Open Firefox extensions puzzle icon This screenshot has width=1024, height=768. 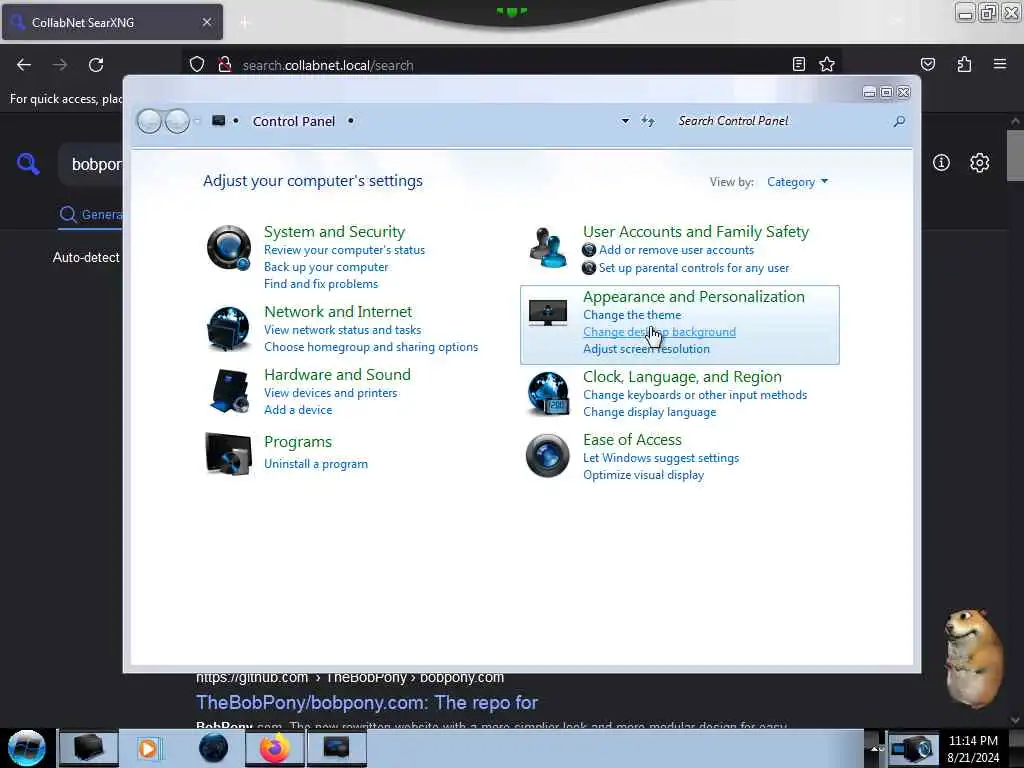pos(964,64)
